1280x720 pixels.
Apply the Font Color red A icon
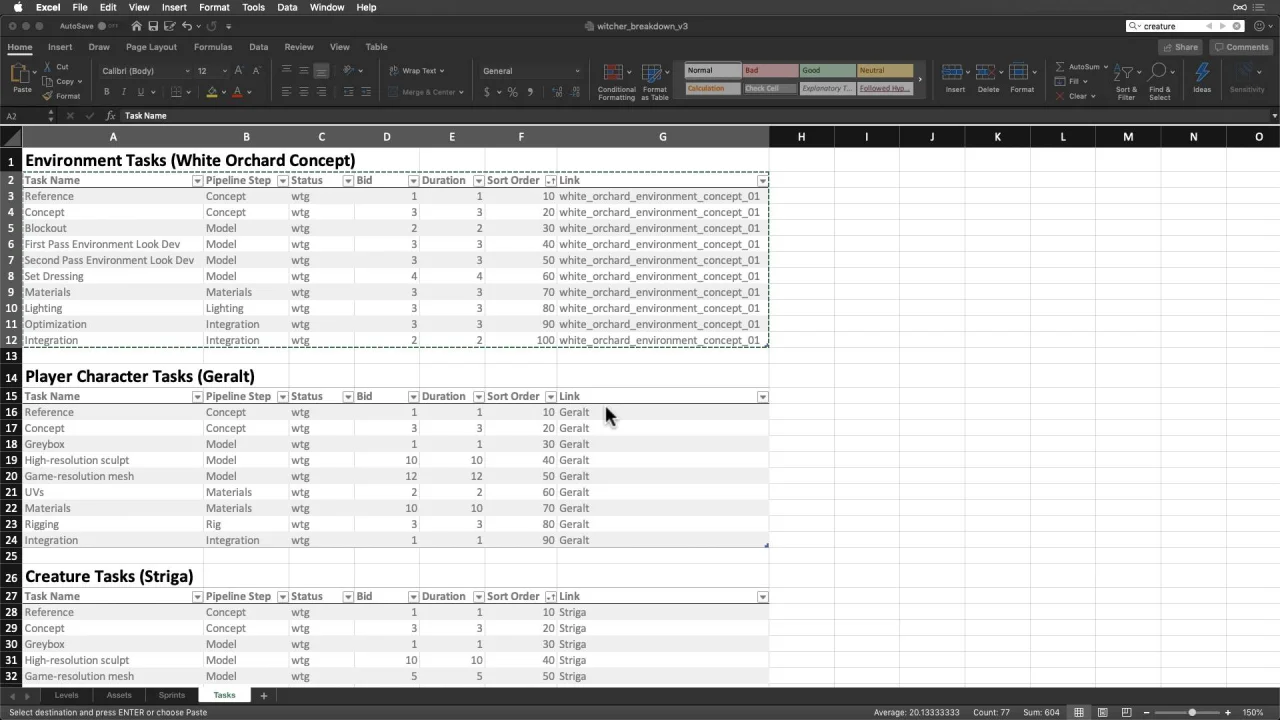click(237, 92)
